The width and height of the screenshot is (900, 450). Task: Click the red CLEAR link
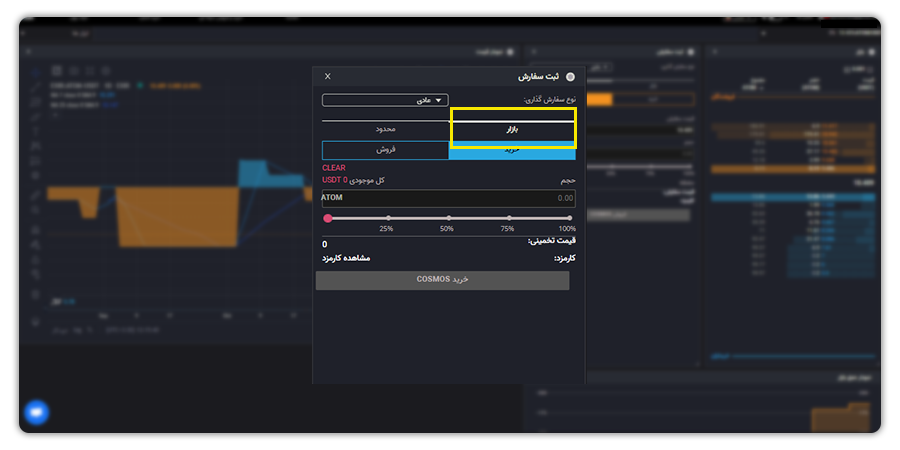(x=334, y=167)
